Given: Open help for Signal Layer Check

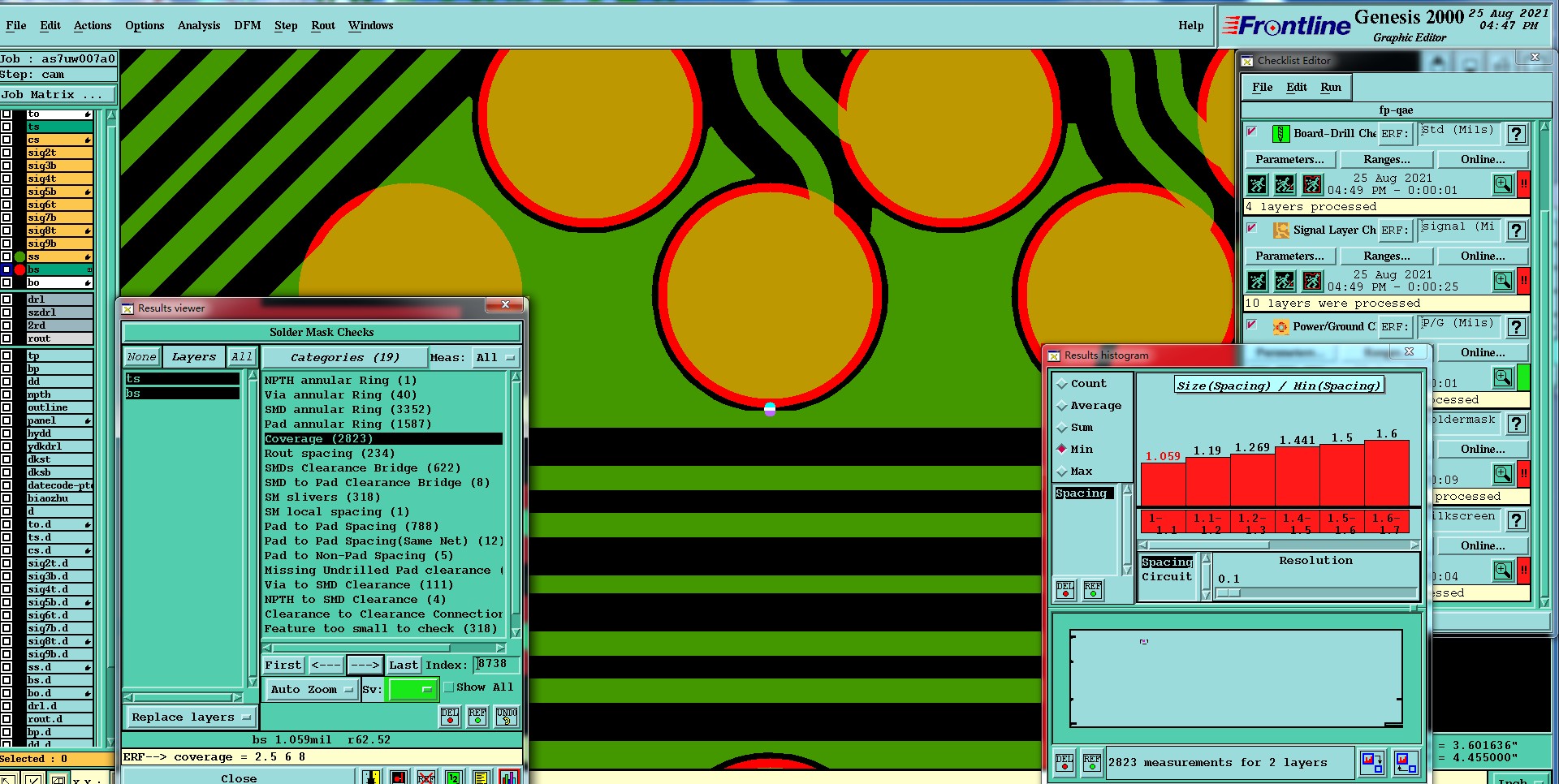Looking at the screenshot, I should (1516, 230).
